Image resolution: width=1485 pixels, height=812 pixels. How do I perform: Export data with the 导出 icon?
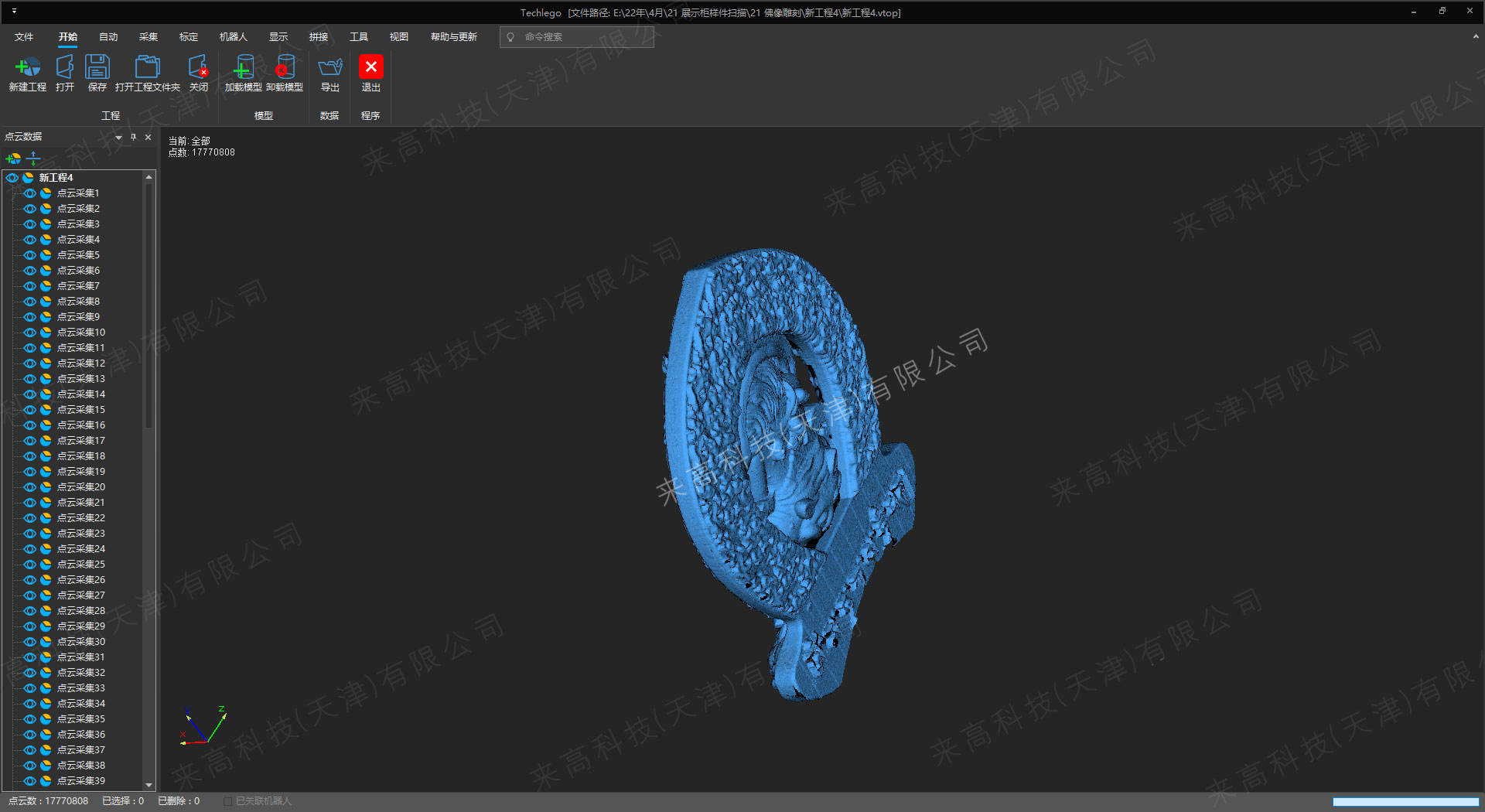pyautogui.click(x=330, y=68)
